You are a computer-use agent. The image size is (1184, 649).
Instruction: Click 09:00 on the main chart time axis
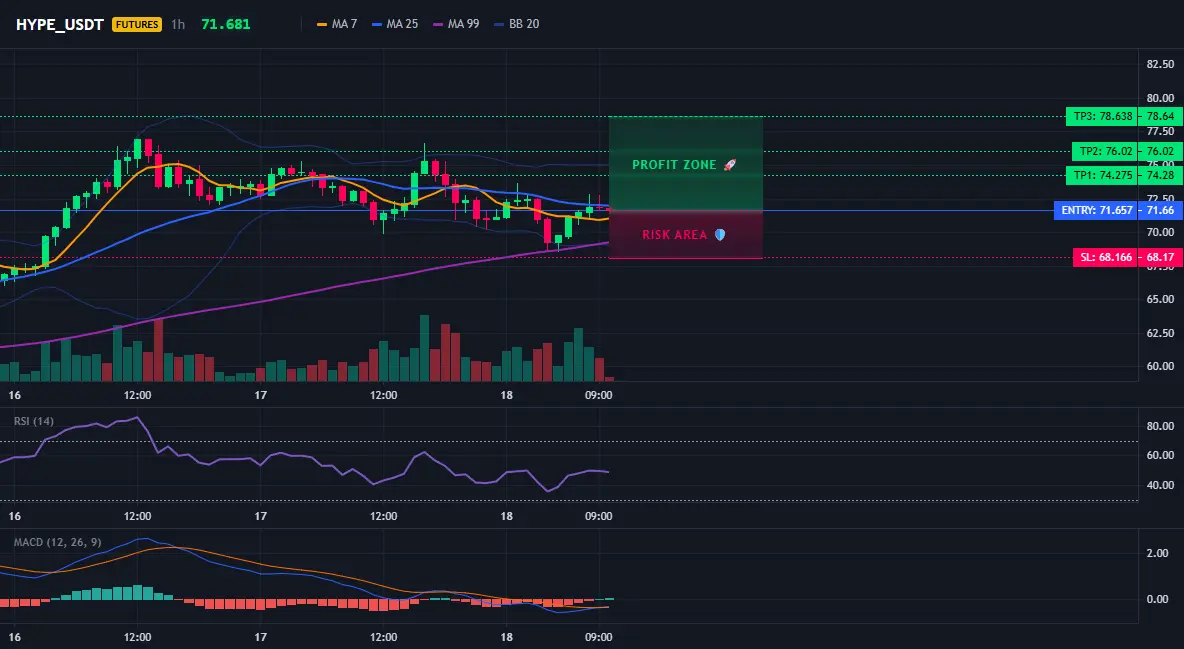click(599, 395)
